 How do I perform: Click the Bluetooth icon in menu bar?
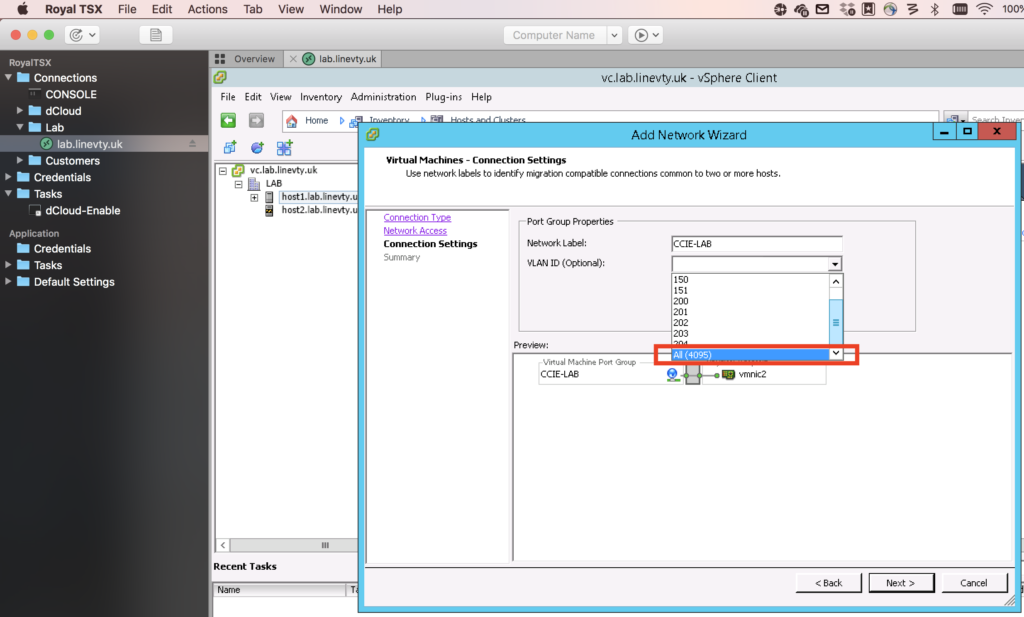(935, 9)
